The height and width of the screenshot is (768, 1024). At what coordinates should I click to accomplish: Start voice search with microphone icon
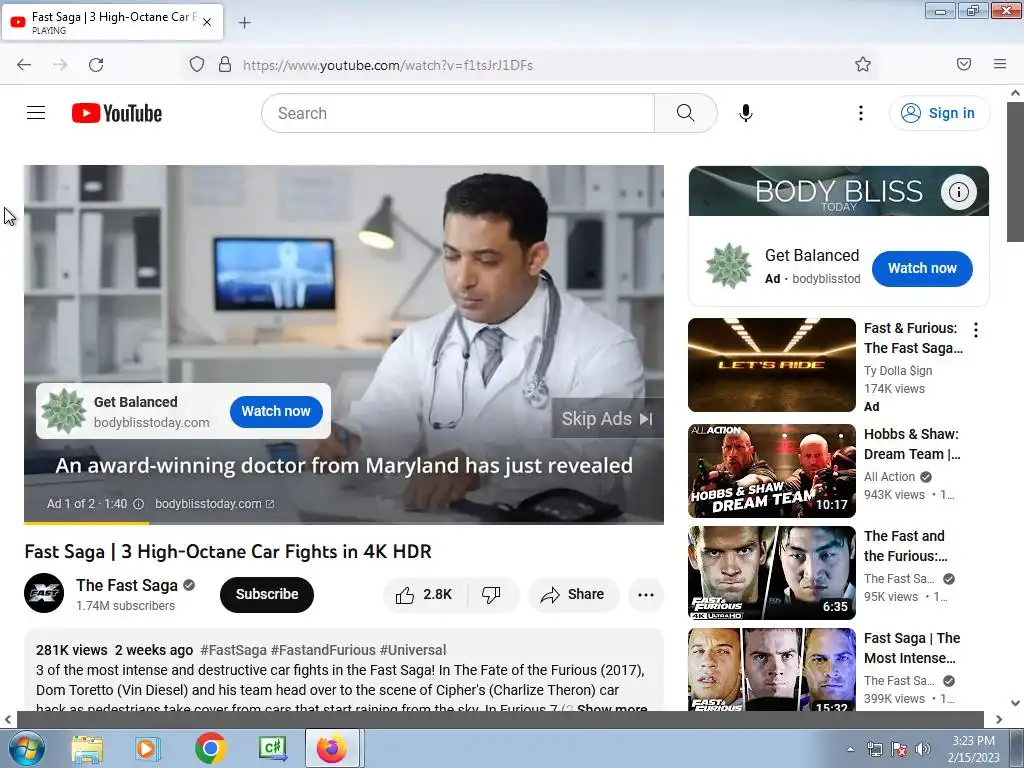coord(746,113)
